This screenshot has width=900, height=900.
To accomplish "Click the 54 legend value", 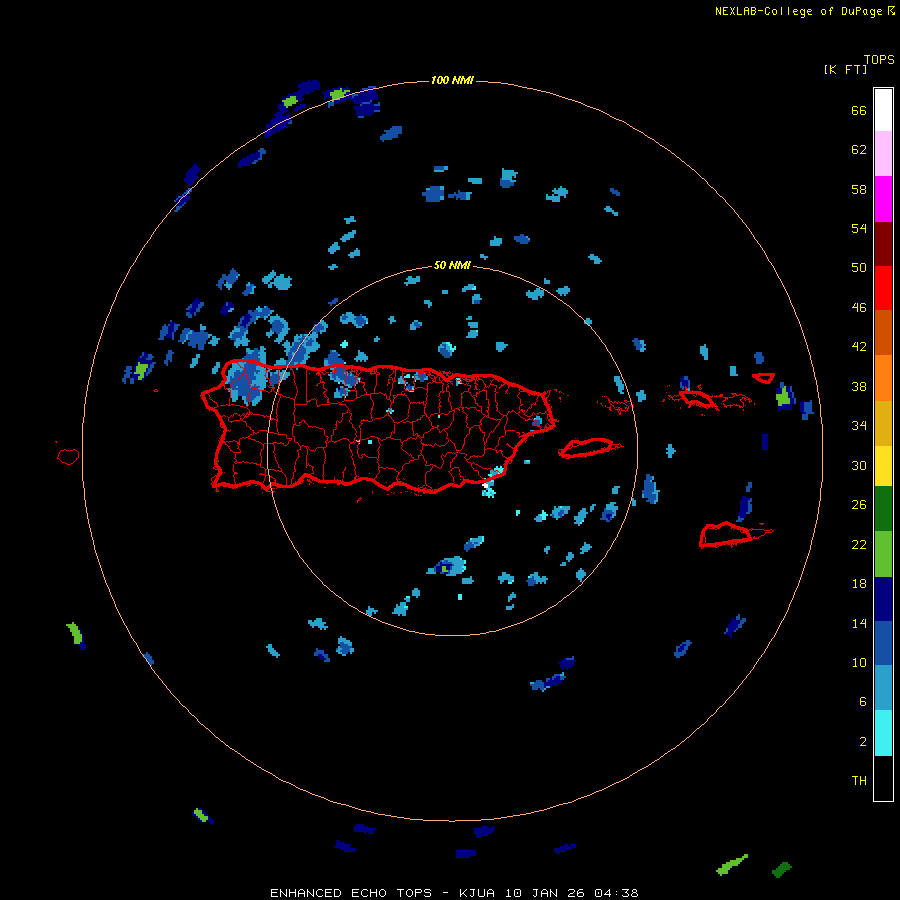I will point(859,228).
